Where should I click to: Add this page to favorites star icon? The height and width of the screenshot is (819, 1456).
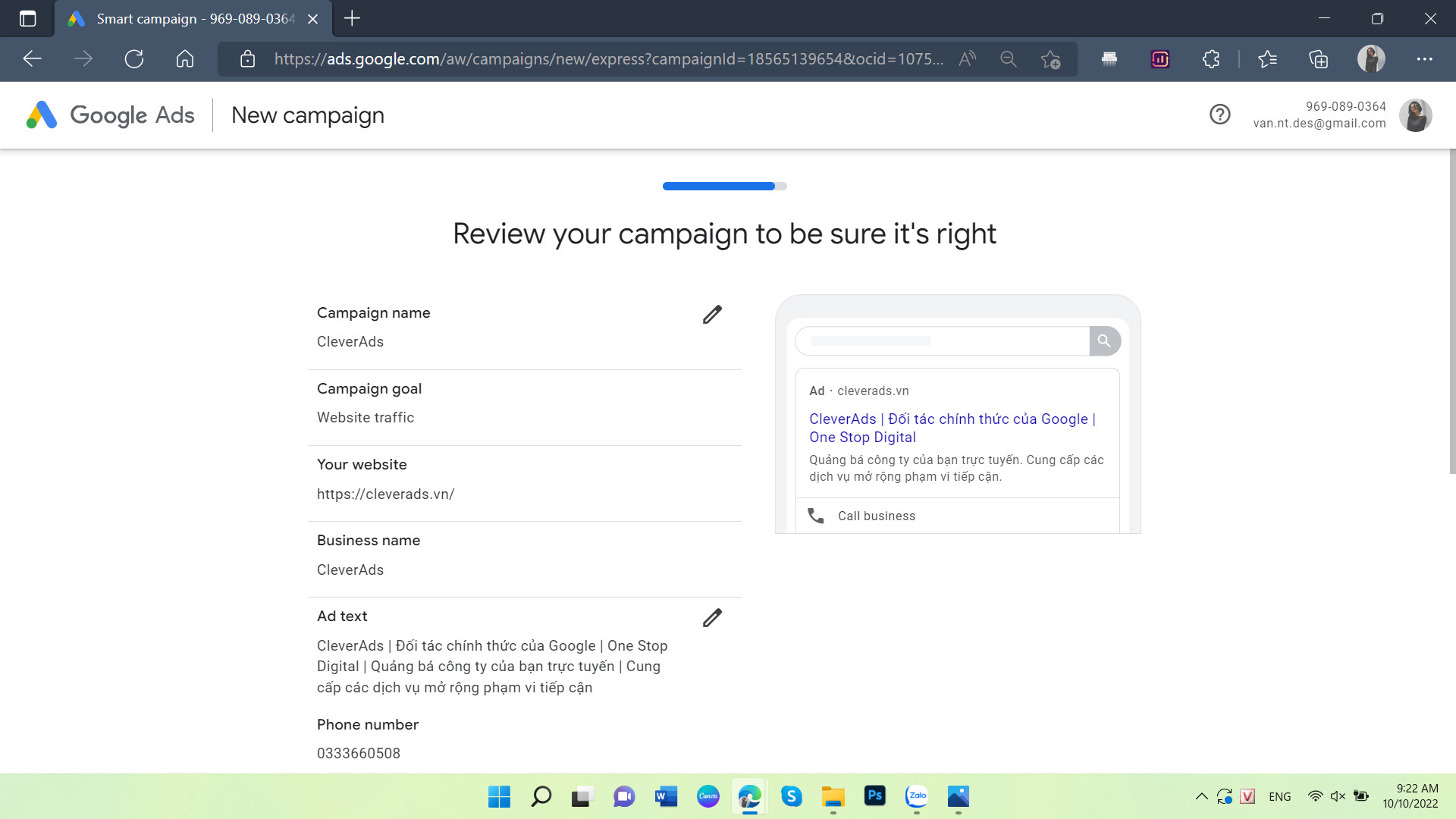click(1050, 59)
